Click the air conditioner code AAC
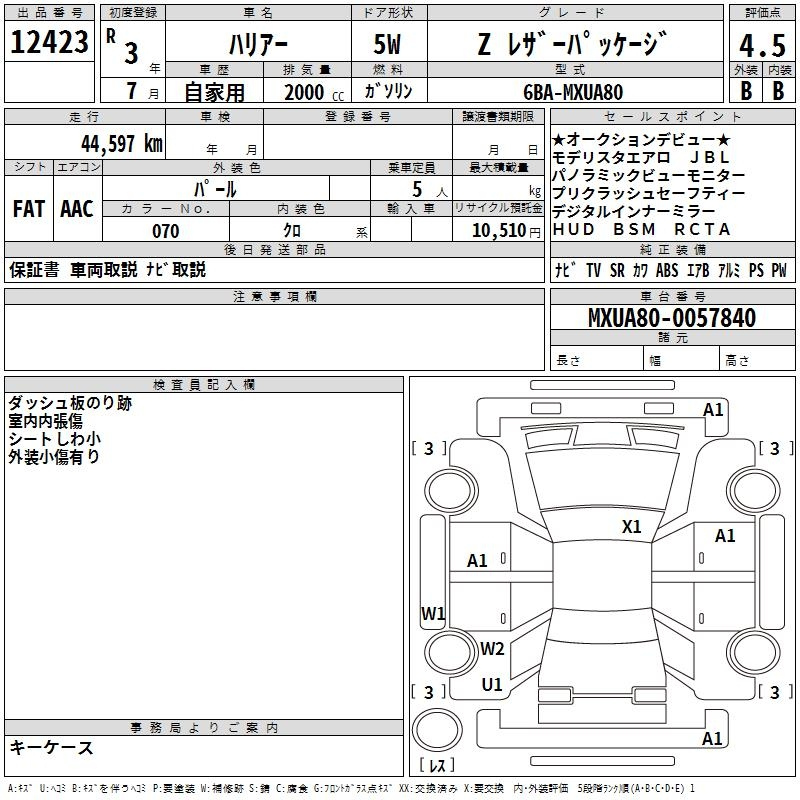 tap(77, 209)
